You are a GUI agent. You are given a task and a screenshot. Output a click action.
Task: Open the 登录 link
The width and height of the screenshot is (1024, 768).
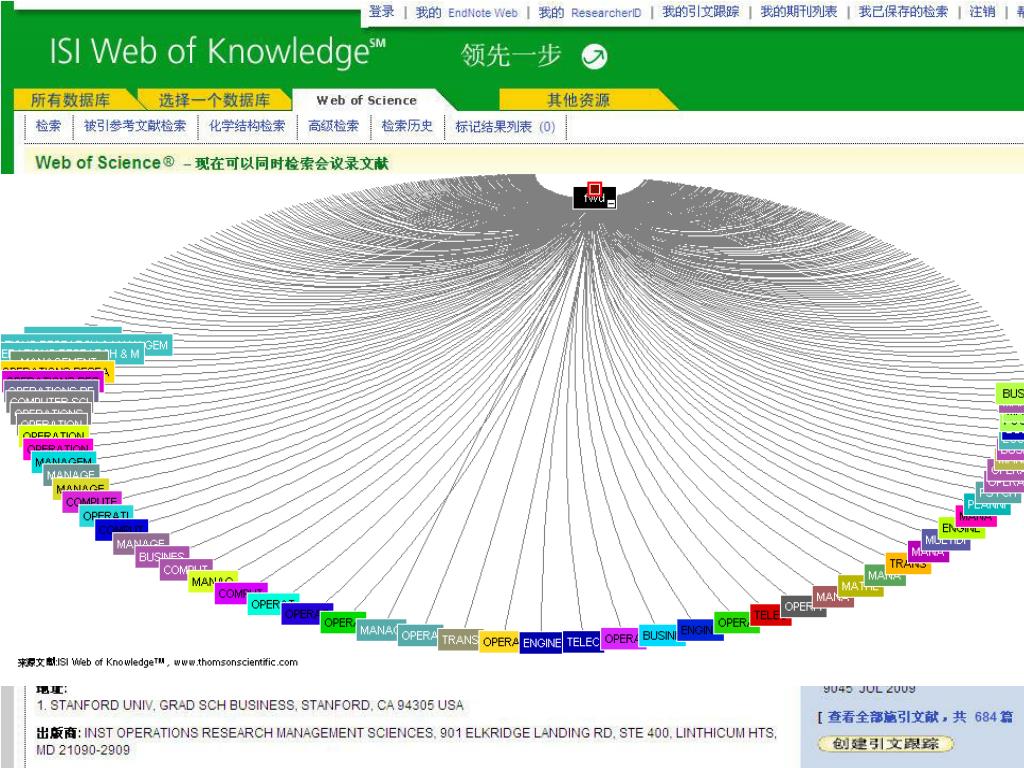pyautogui.click(x=381, y=12)
